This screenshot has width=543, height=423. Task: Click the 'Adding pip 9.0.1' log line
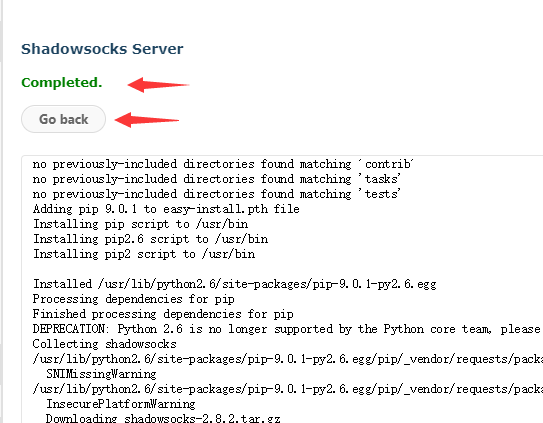(x=166, y=209)
